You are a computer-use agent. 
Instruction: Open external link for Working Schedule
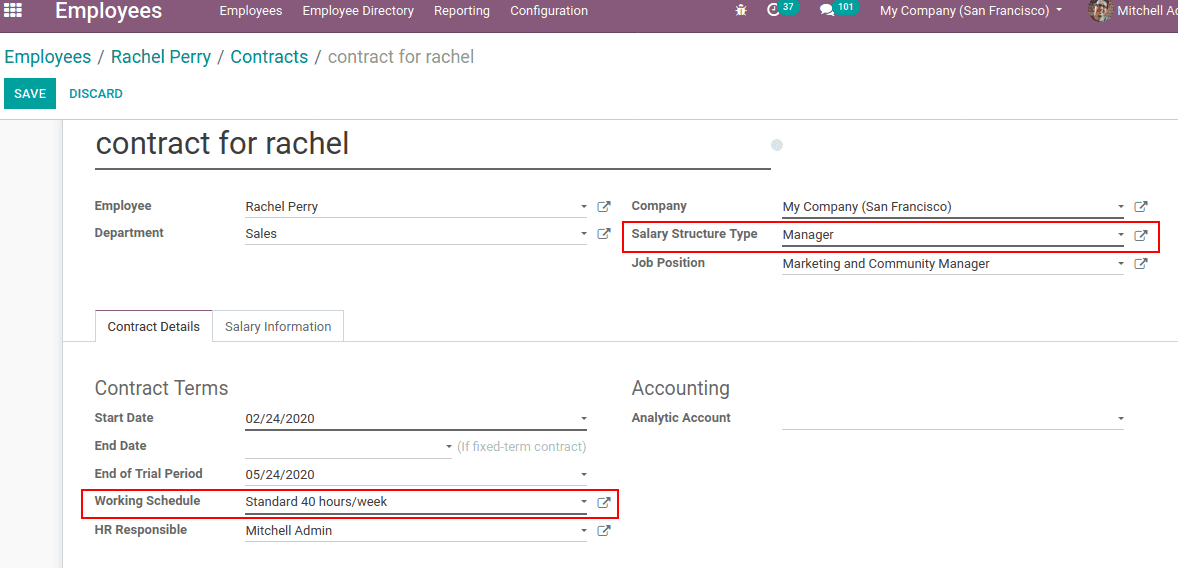pos(603,502)
